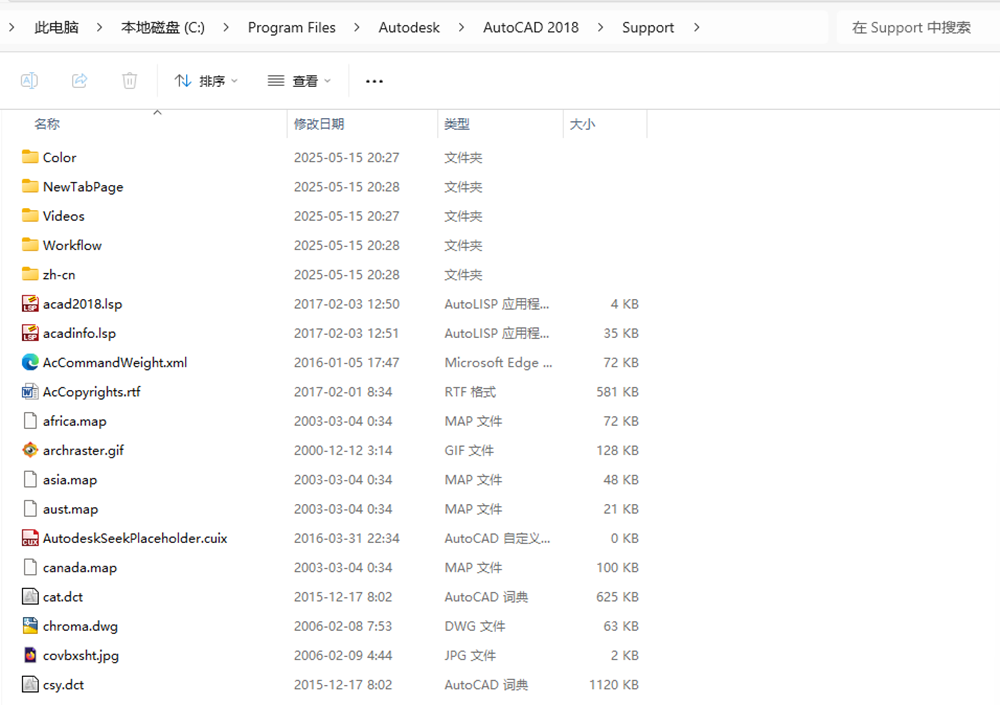
Task: Open the three-dots more options menu
Action: click(x=374, y=81)
